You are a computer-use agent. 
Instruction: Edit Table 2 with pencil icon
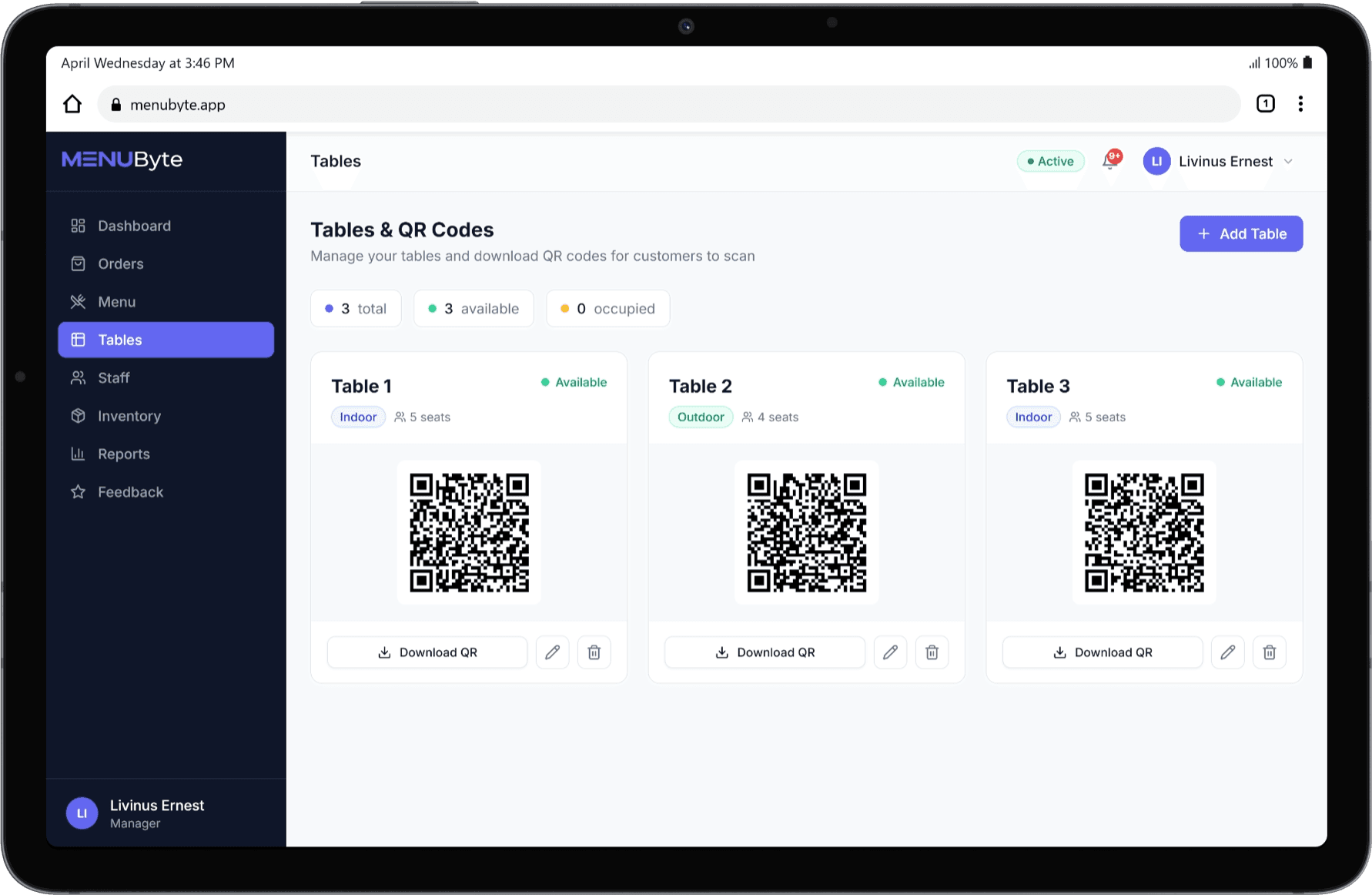(890, 652)
